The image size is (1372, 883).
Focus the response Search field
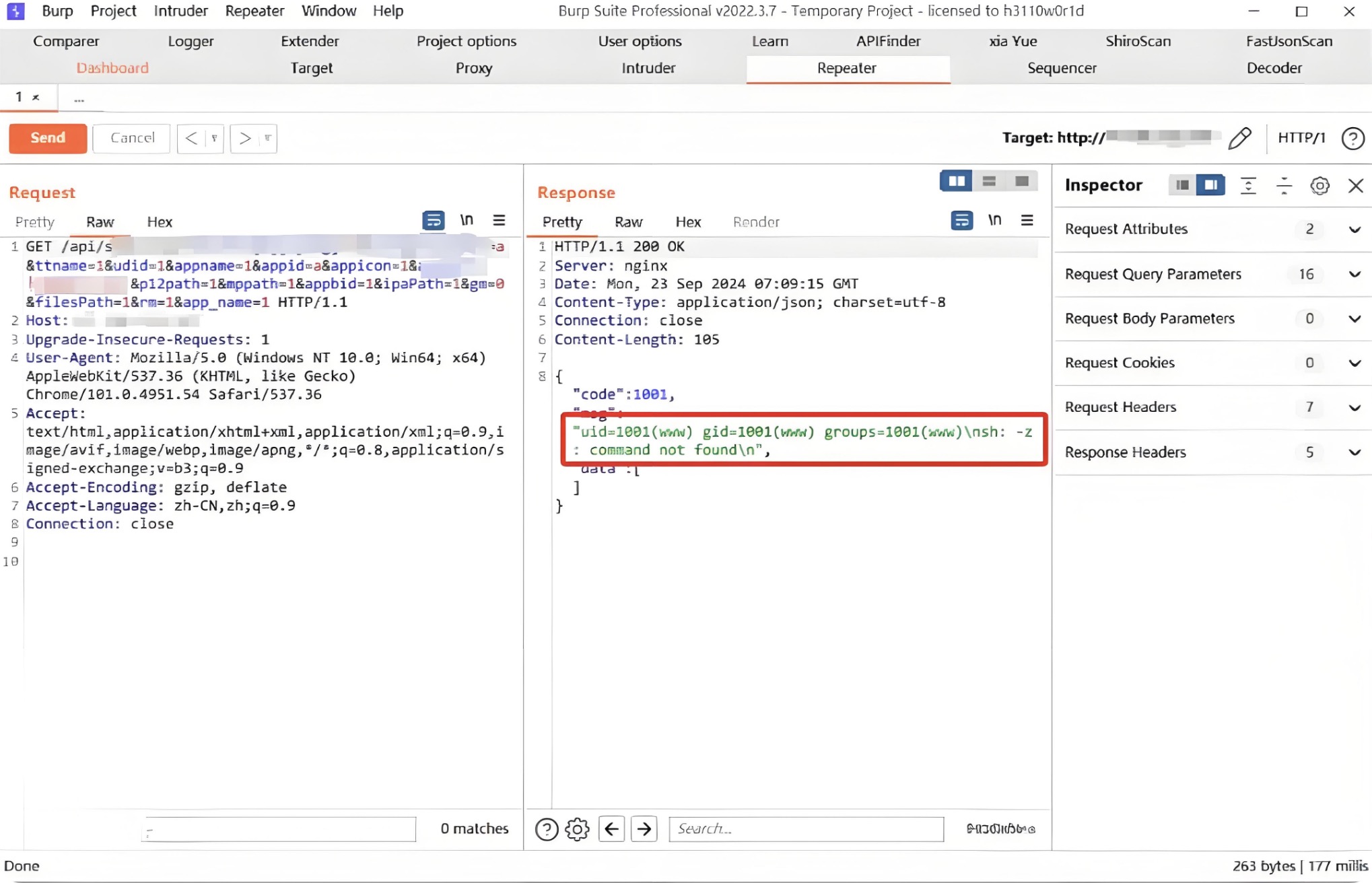pyautogui.click(x=806, y=829)
